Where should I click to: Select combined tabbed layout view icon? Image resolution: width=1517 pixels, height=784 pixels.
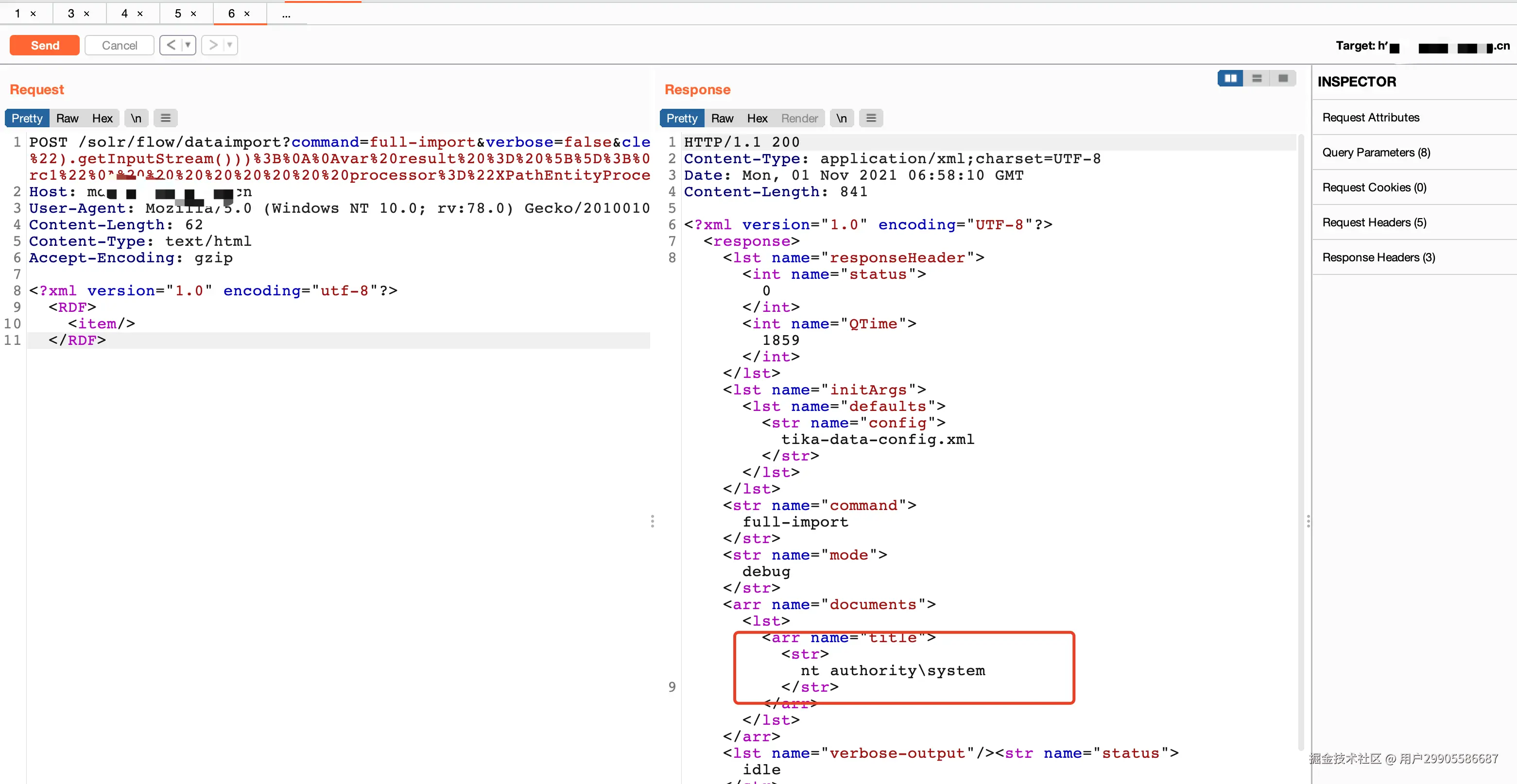coord(1283,78)
